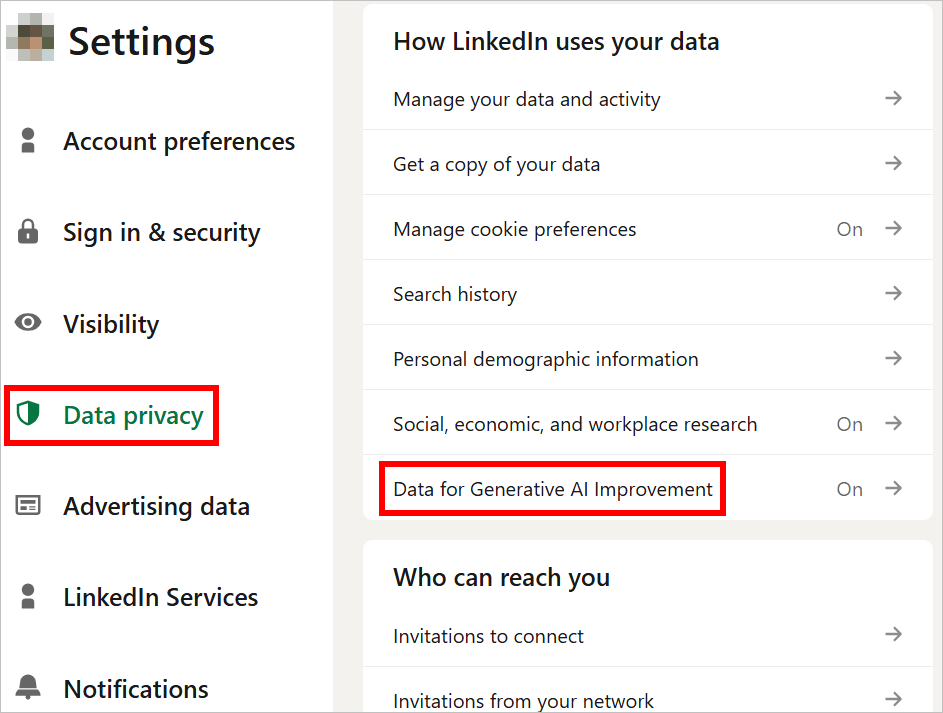Image resolution: width=943 pixels, height=713 pixels.
Task: Disable Social, economic, and workplace research
Action: [849, 423]
